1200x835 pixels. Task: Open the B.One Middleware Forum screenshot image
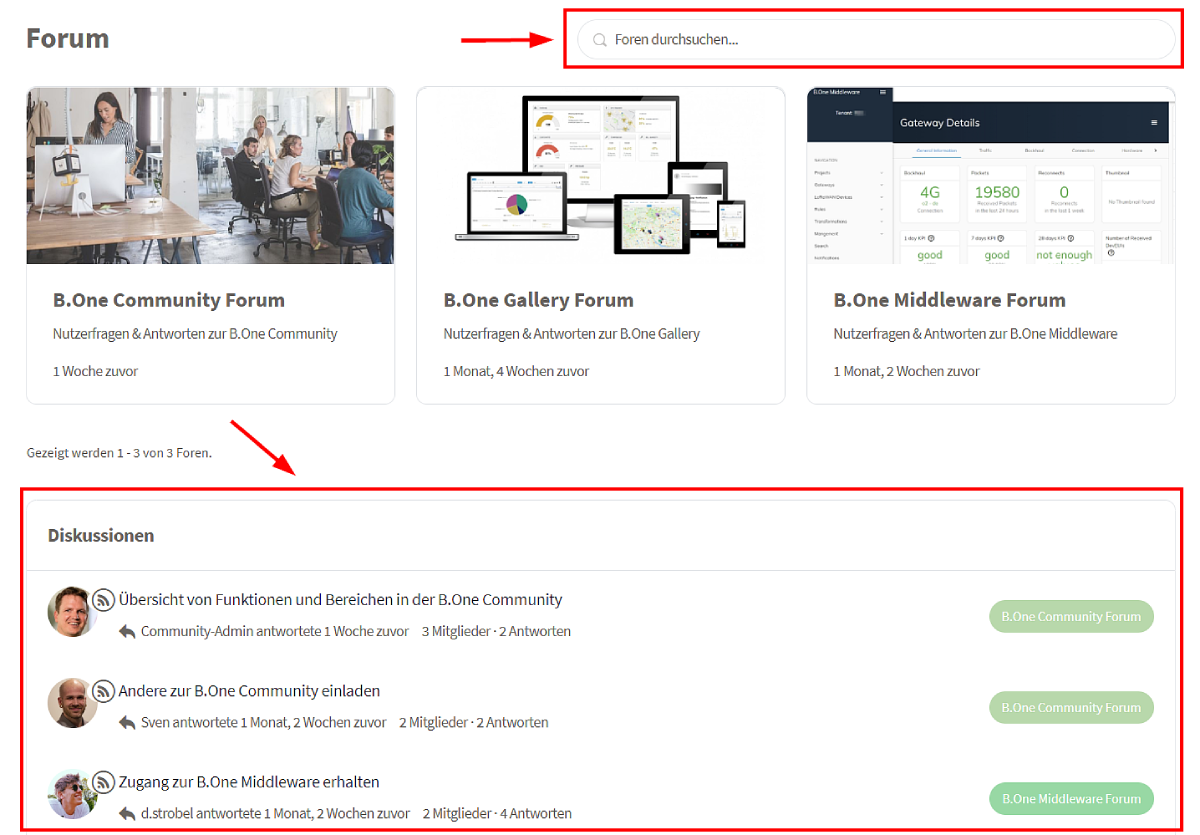pos(990,175)
